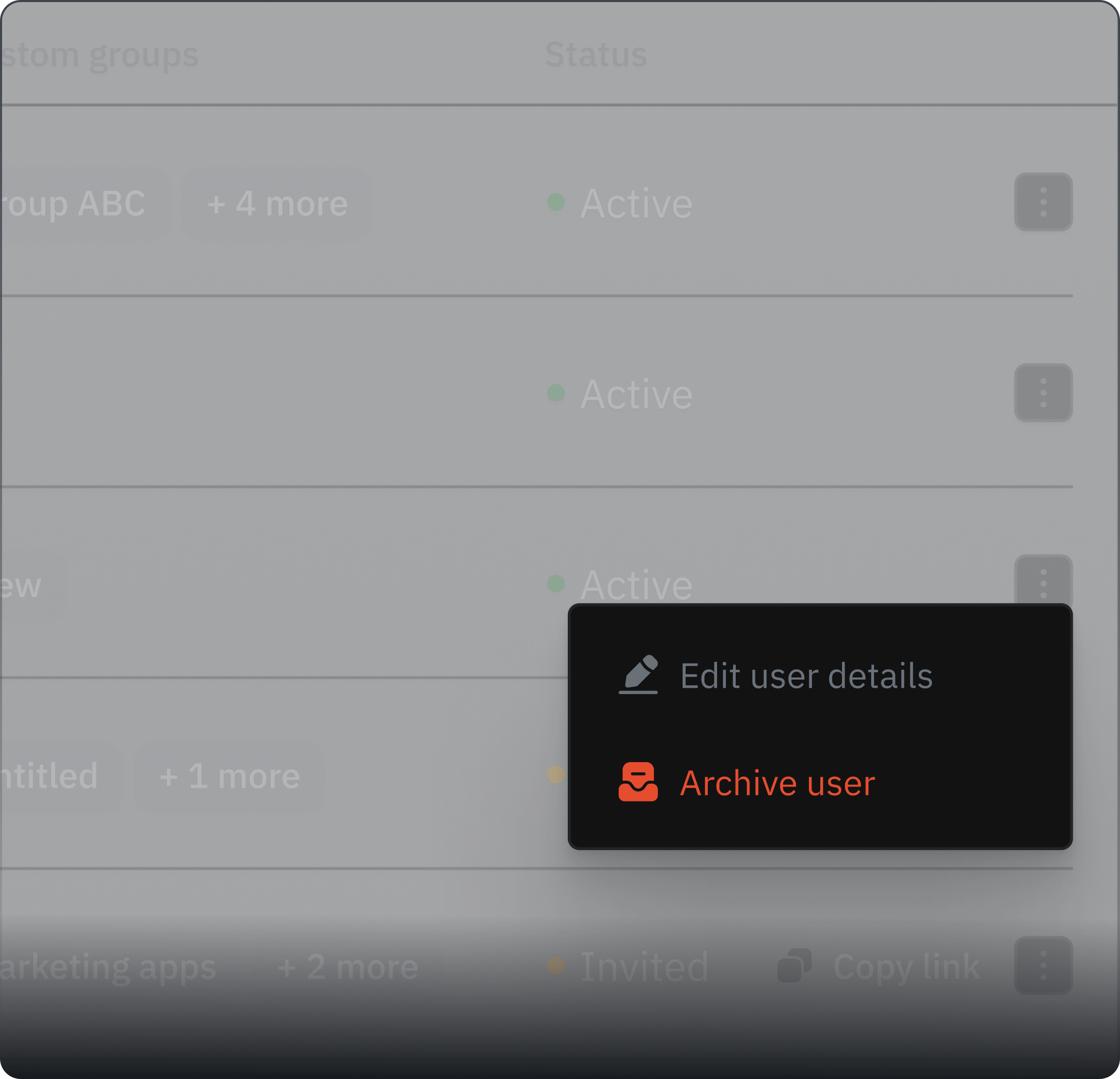Open three-dot menu for Invited row
This screenshot has width=1120, height=1079.
1043,965
